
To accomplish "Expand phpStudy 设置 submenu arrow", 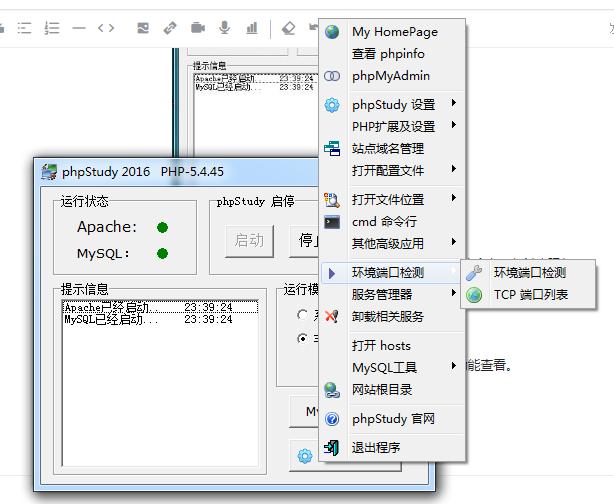I will tap(453, 103).
